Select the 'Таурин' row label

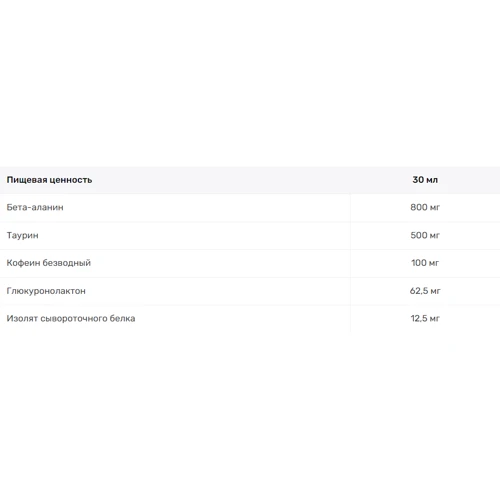tap(23, 235)
